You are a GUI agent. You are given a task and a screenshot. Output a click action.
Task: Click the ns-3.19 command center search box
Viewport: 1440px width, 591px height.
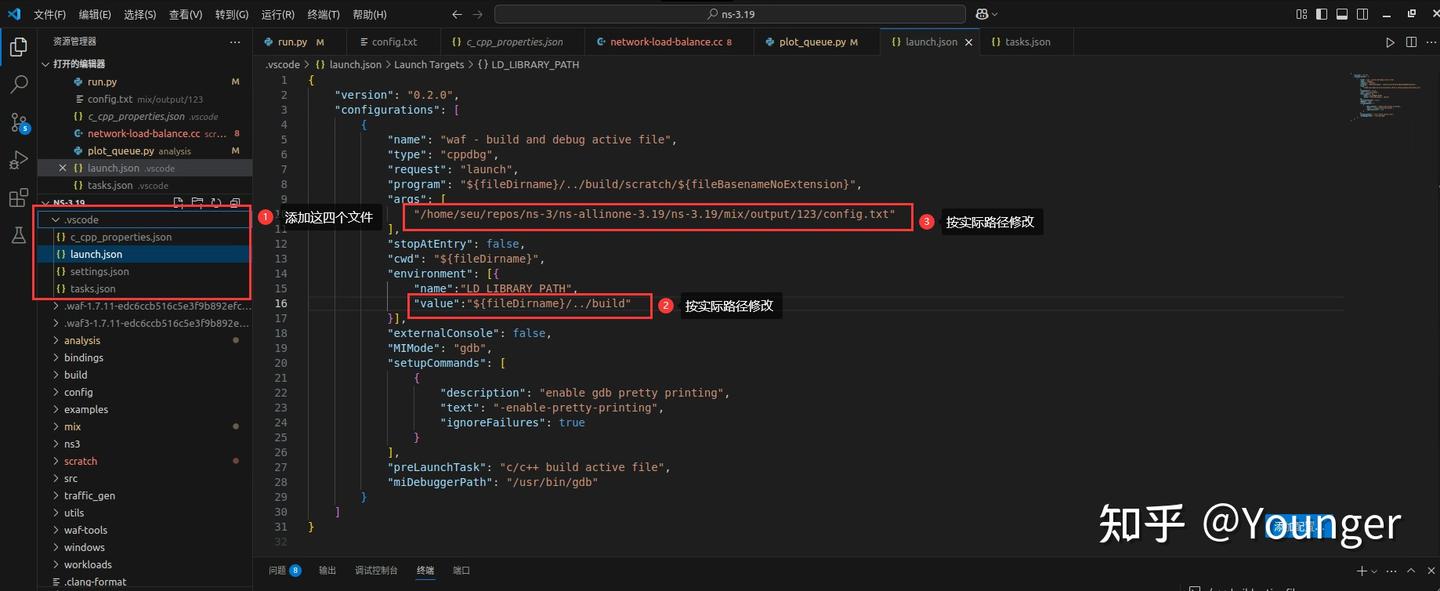(x=729, y=14)
